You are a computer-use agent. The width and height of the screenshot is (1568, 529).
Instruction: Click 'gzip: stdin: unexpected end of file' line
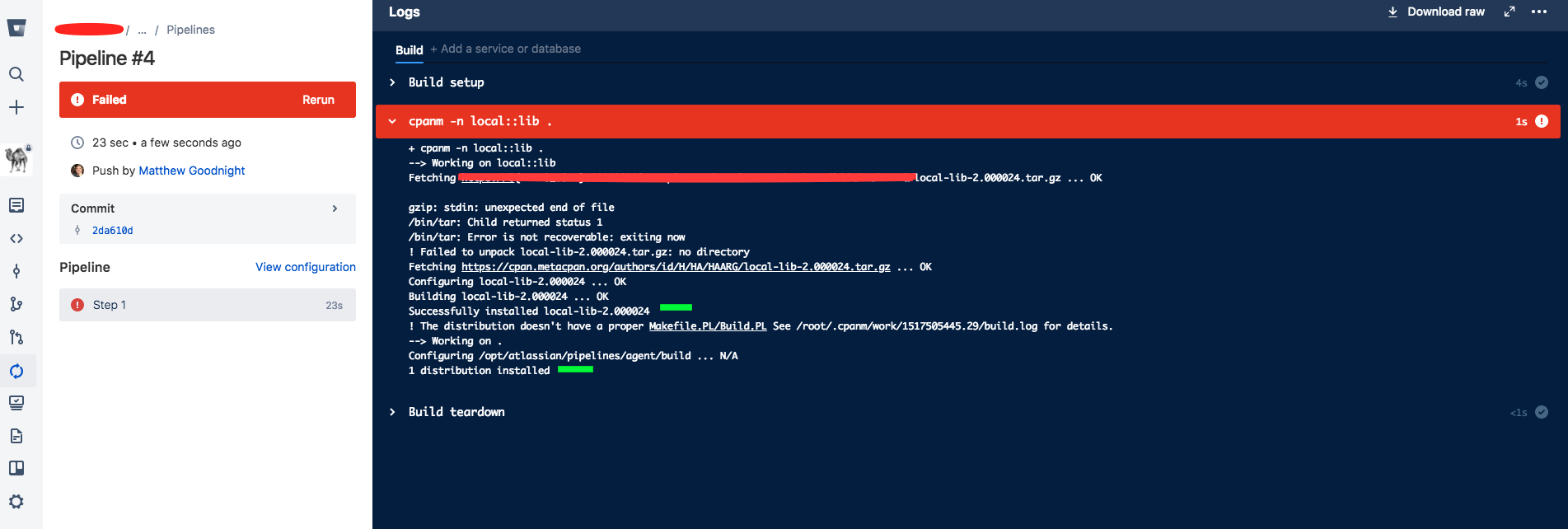(x=512, y=208)
